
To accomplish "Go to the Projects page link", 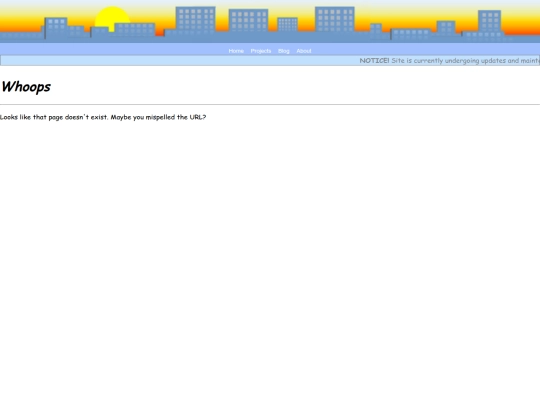I will click(261, 51).
